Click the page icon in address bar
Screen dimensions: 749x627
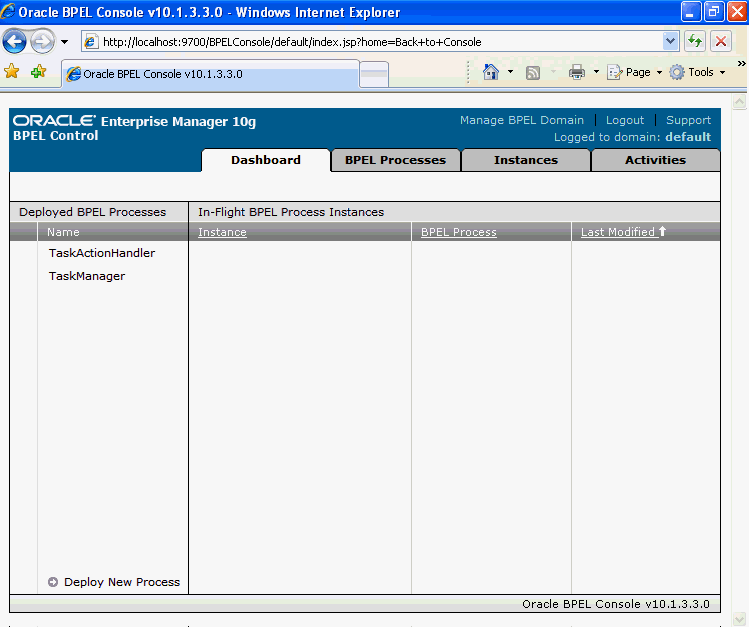[x=91, y=42]
